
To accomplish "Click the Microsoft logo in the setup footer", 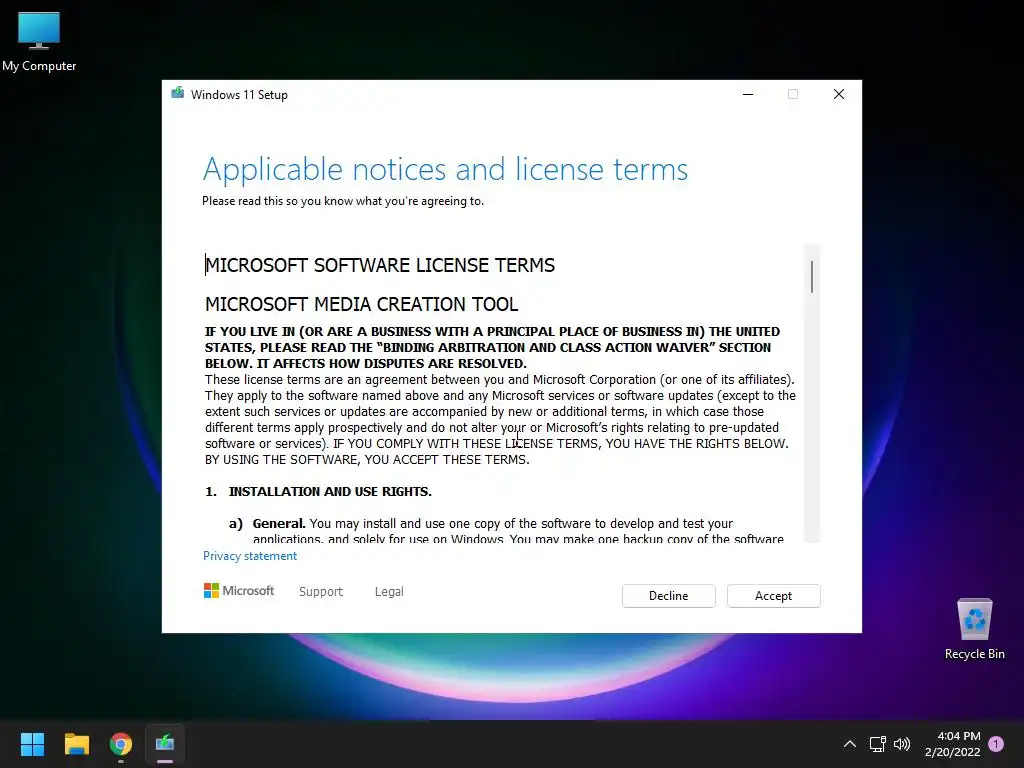I will [239, 590].
